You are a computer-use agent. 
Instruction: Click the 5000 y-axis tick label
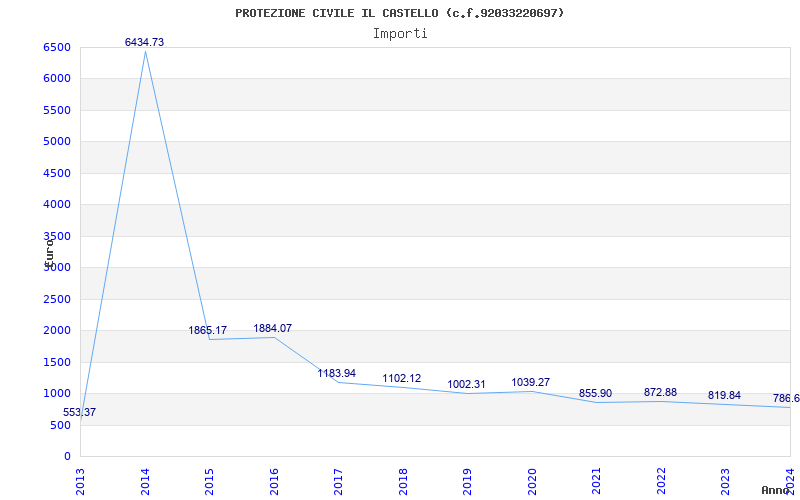tap(57, 141)
